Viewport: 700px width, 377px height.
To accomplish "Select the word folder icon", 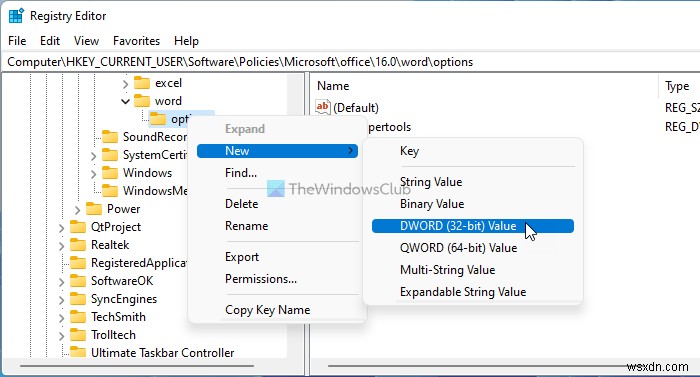I will pos(142,101).
